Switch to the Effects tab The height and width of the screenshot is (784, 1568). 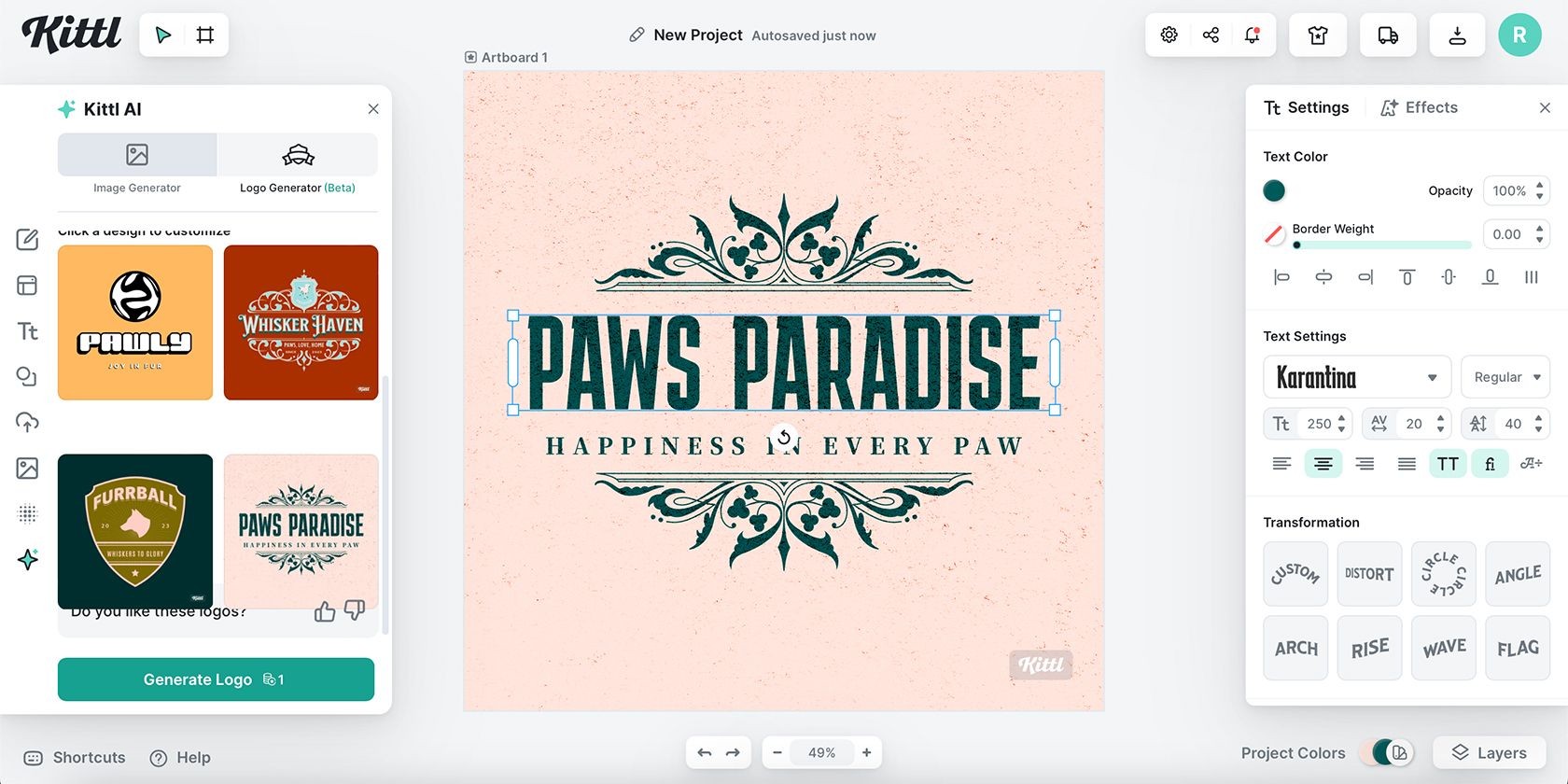[1420, 107]
